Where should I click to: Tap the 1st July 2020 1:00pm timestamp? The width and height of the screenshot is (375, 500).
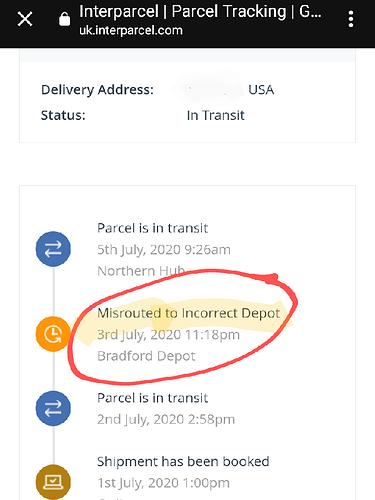[x=163, y=483]
